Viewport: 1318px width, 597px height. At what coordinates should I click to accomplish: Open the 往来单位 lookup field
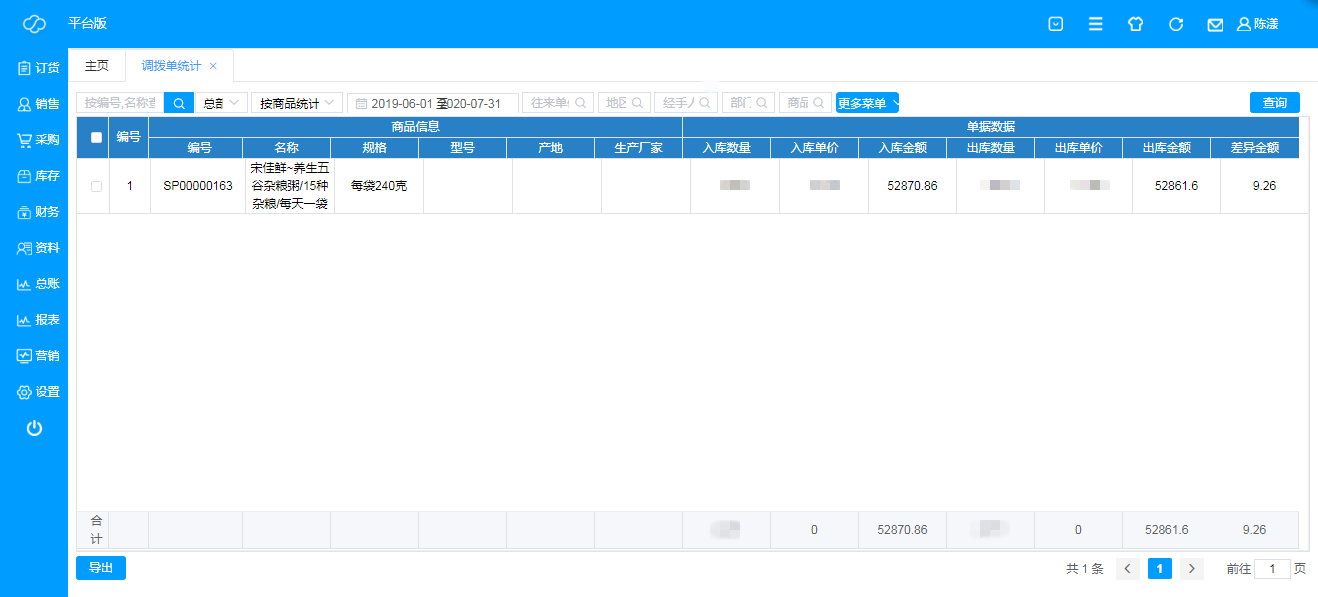558,103
